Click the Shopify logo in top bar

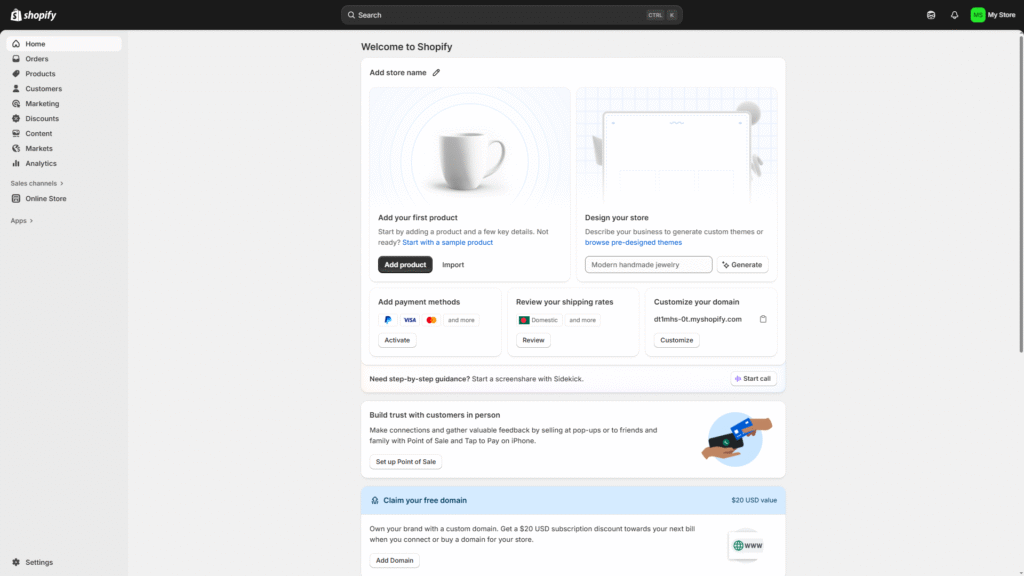(34, 15)
